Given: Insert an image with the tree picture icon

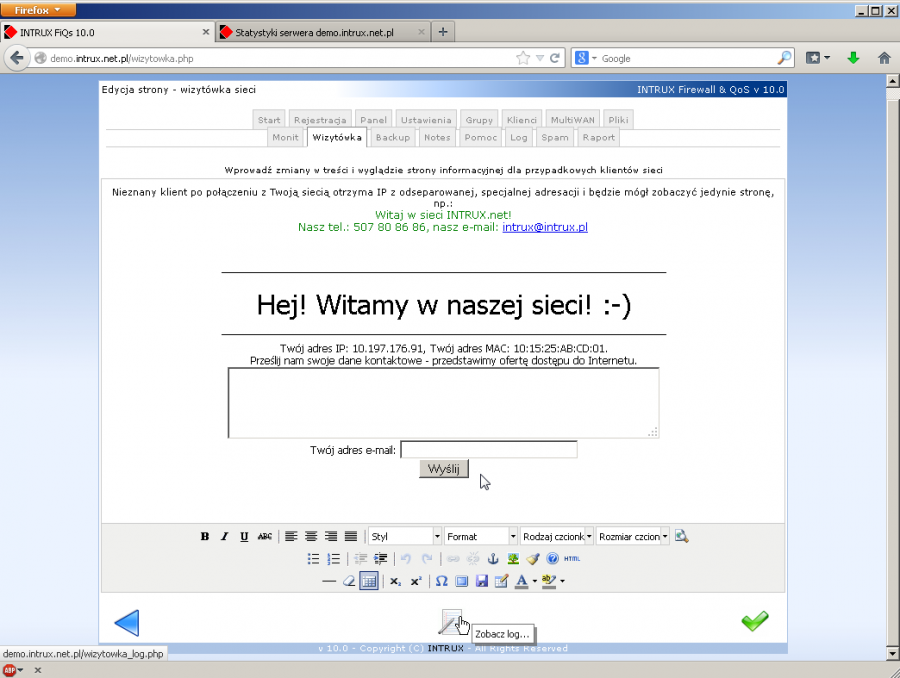Looking at the screenshot, I should [x=513, y=559].
